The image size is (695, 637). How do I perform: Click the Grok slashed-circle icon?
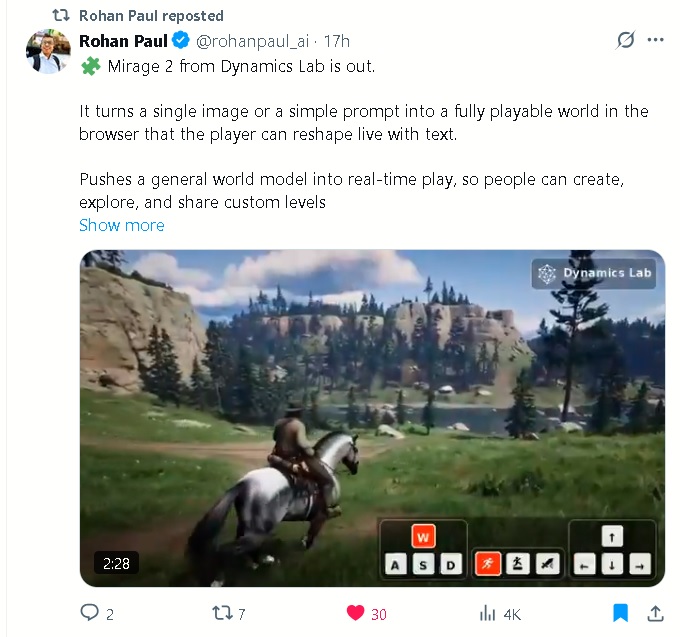pyautogui.click(x=625, y=40)
